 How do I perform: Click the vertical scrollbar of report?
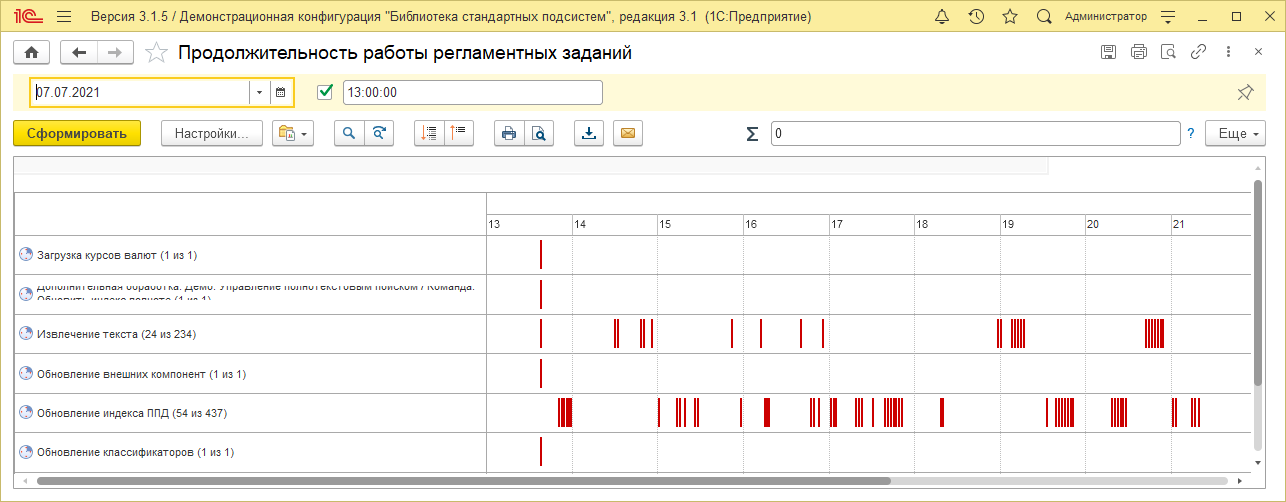(x=1258, y=283)
